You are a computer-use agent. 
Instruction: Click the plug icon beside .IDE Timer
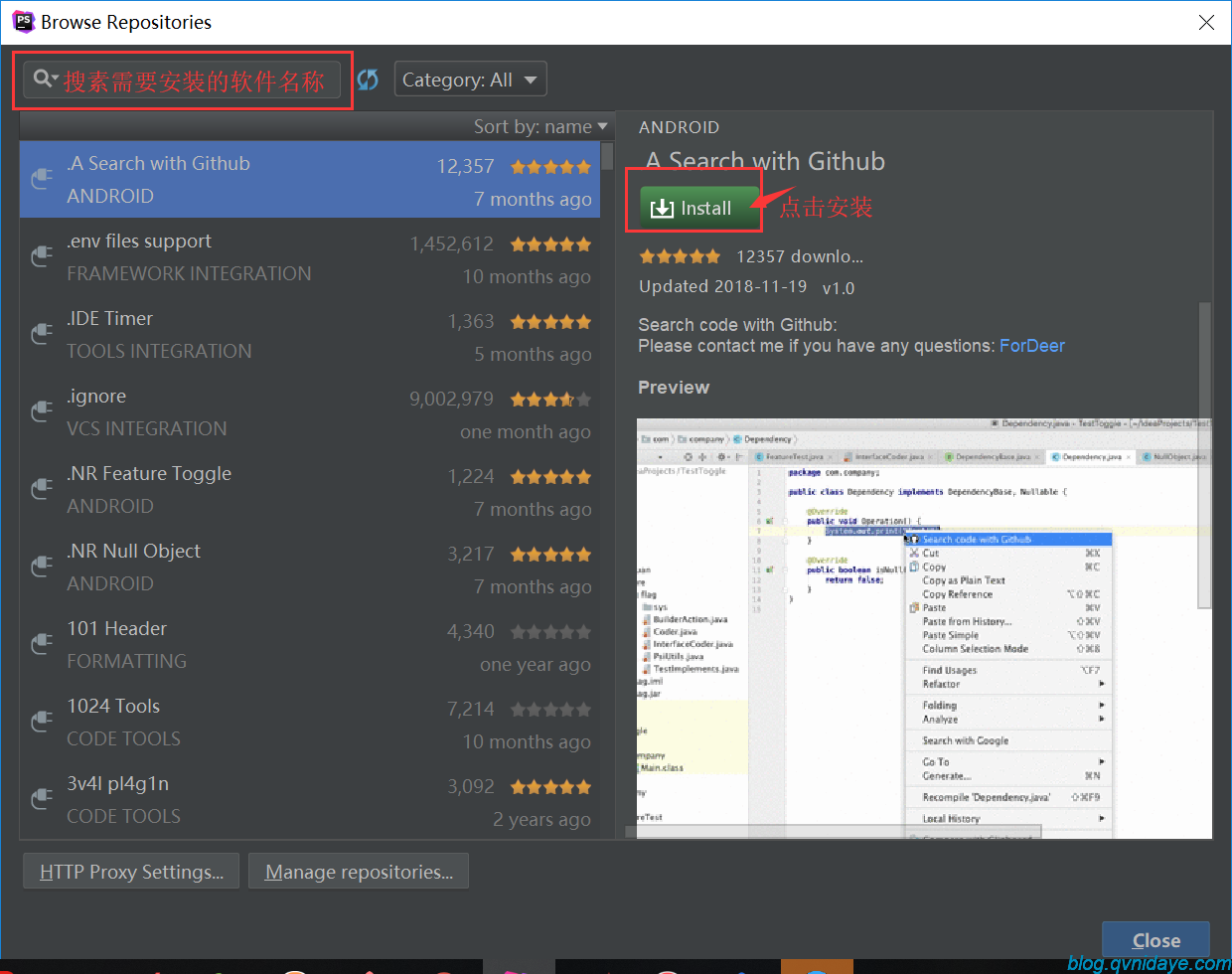pyautogui.click(x=41, y=333)
